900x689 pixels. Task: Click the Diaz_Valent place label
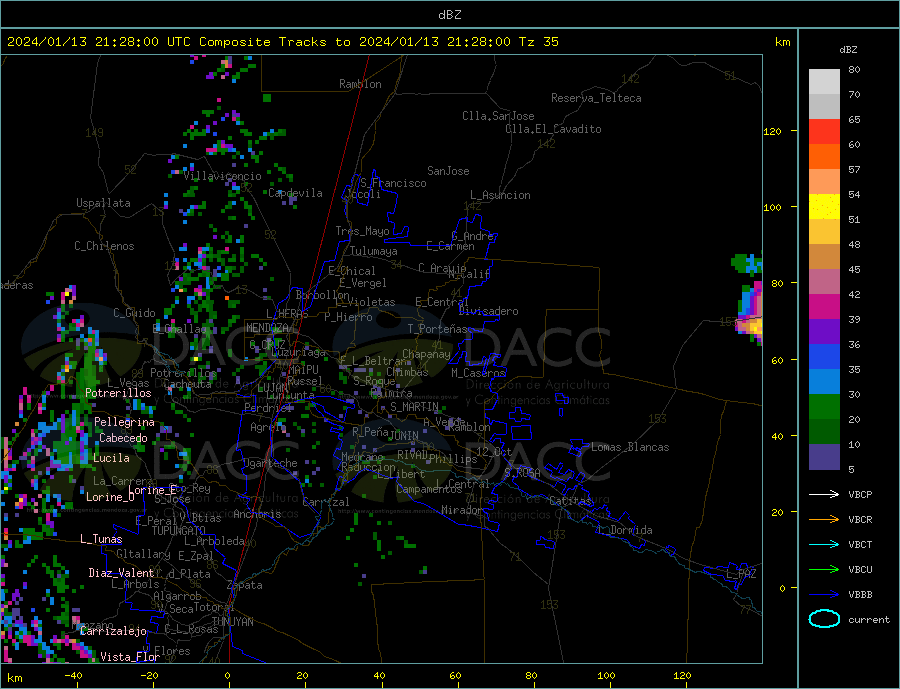[x=122, y=573]
